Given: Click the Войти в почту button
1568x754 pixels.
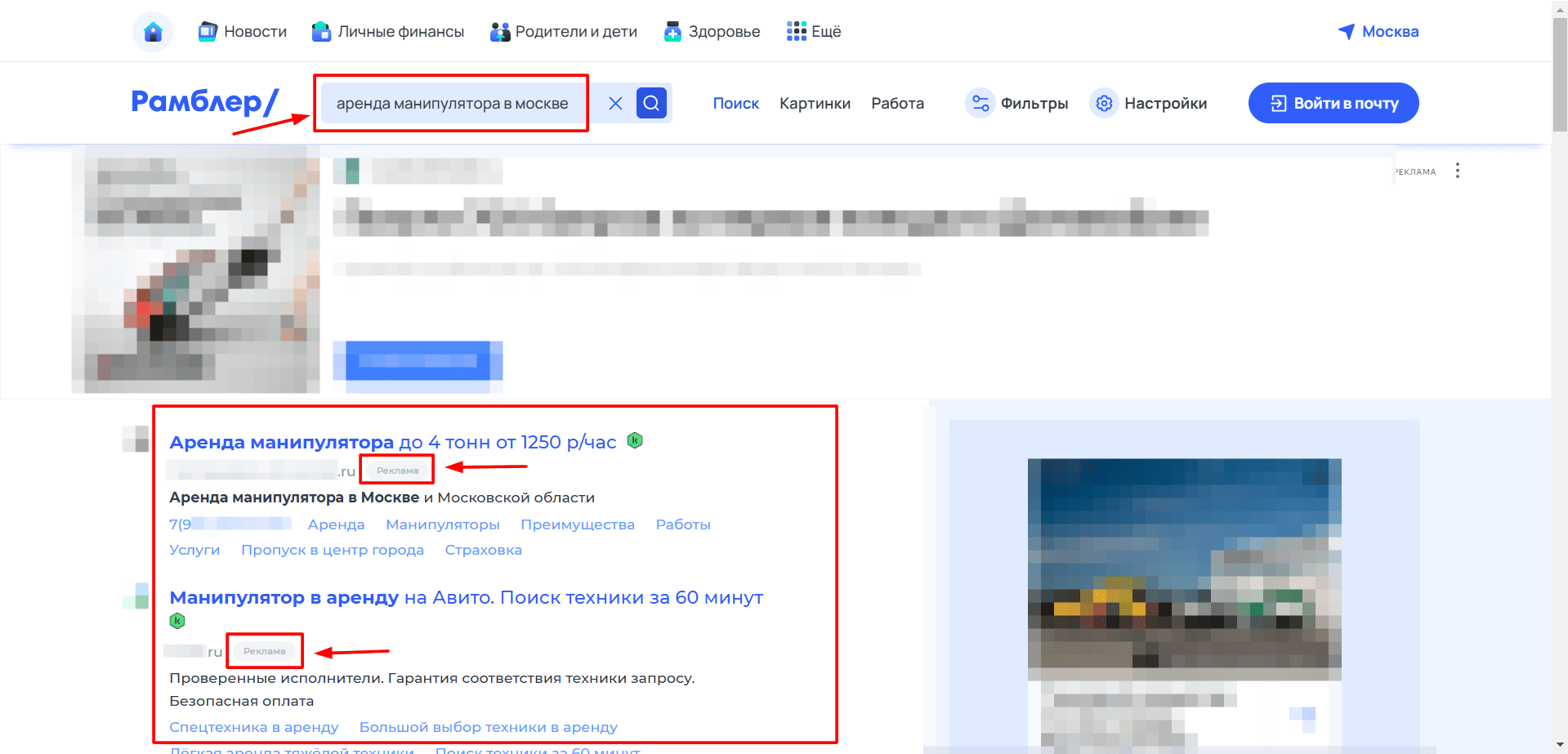Looking at the screenshot, I should 1333,103.
